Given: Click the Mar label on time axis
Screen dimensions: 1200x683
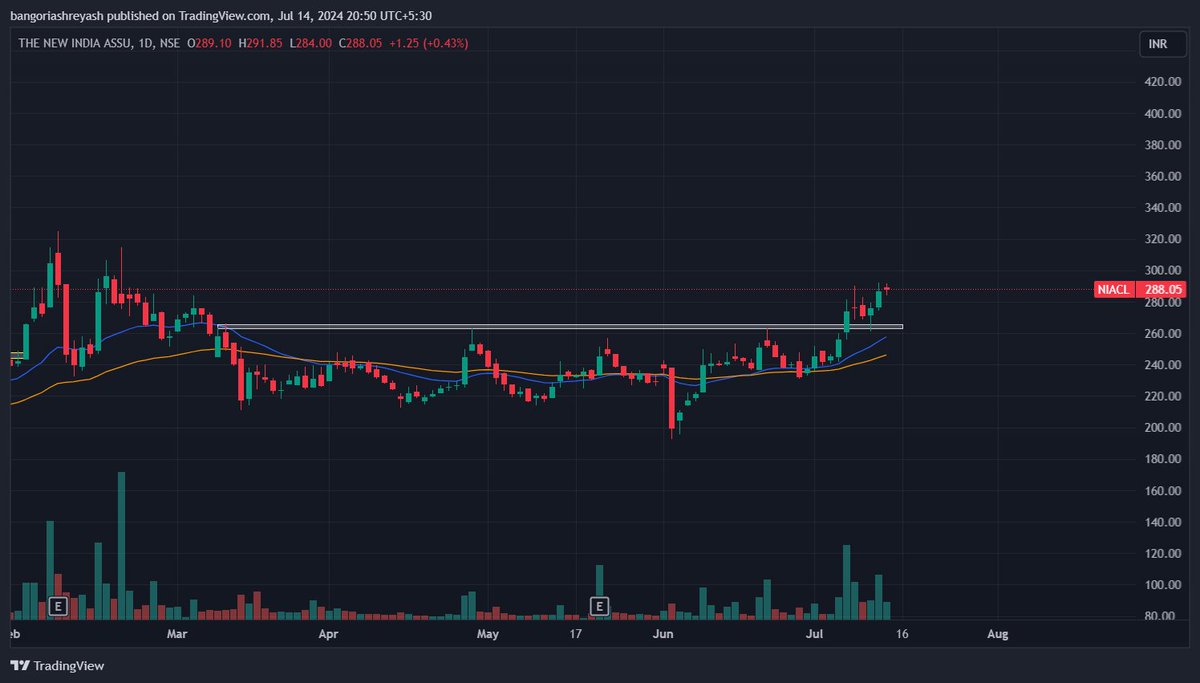Looking at the screenshot, I should [x=178, y=634].
